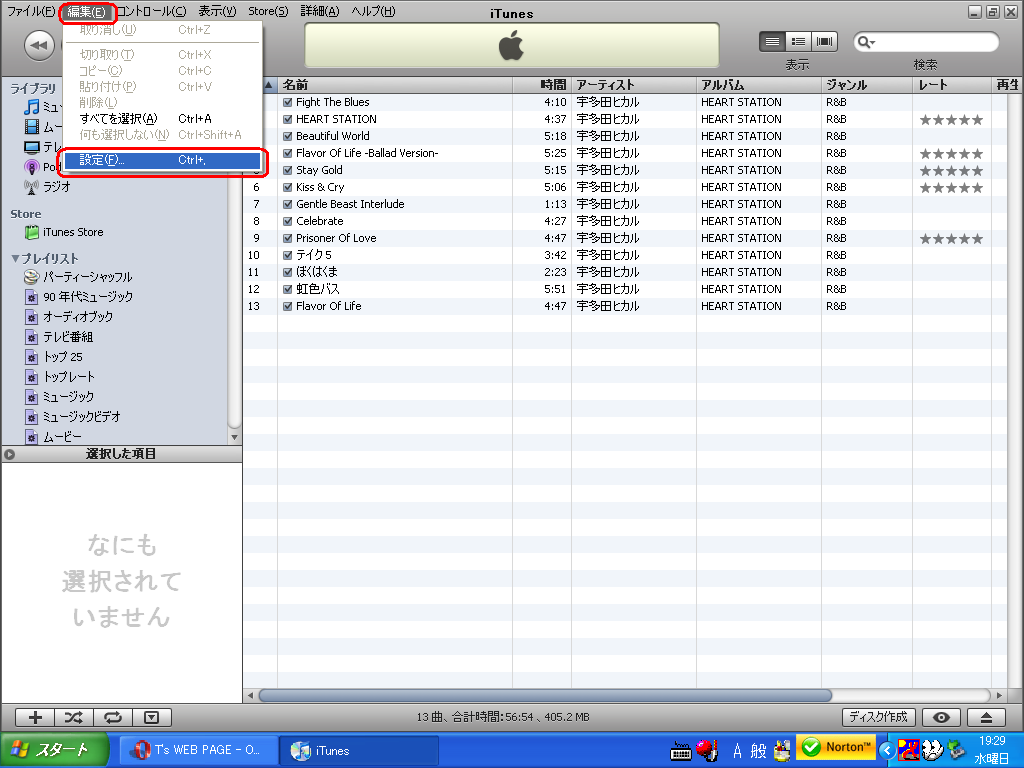Image resolution: width=1024 pixels, height=768 pixels.
Task: Uncheck the テイク 5 song checkbox
Action: tap(287, 255)
